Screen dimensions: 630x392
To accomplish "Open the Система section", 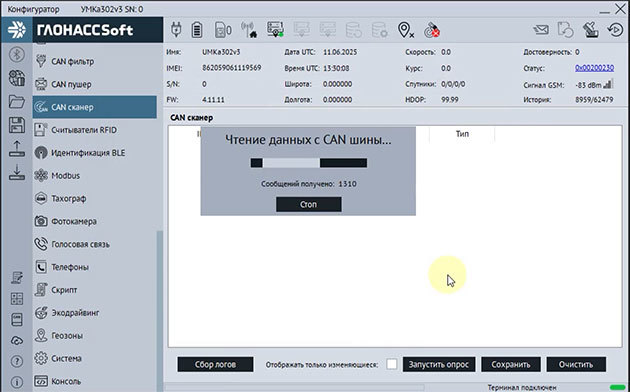I will (x=94, y=358).
